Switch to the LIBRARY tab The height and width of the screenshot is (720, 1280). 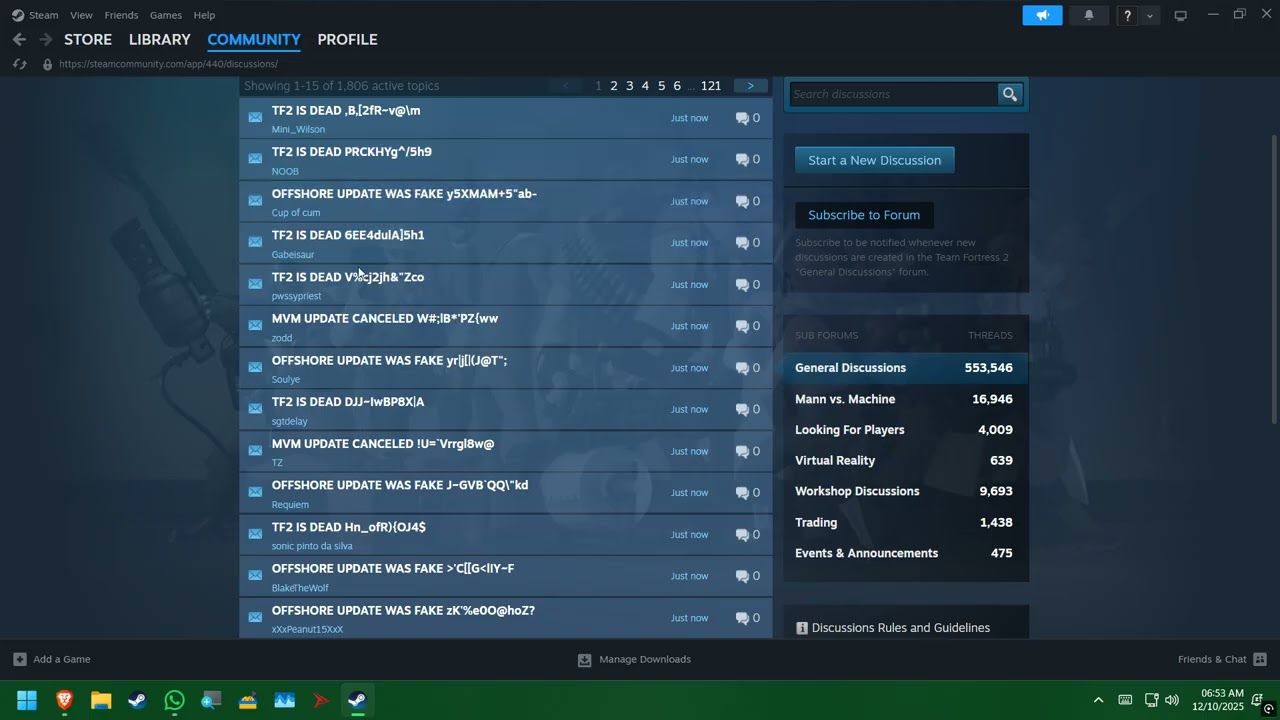pos(160,40)
